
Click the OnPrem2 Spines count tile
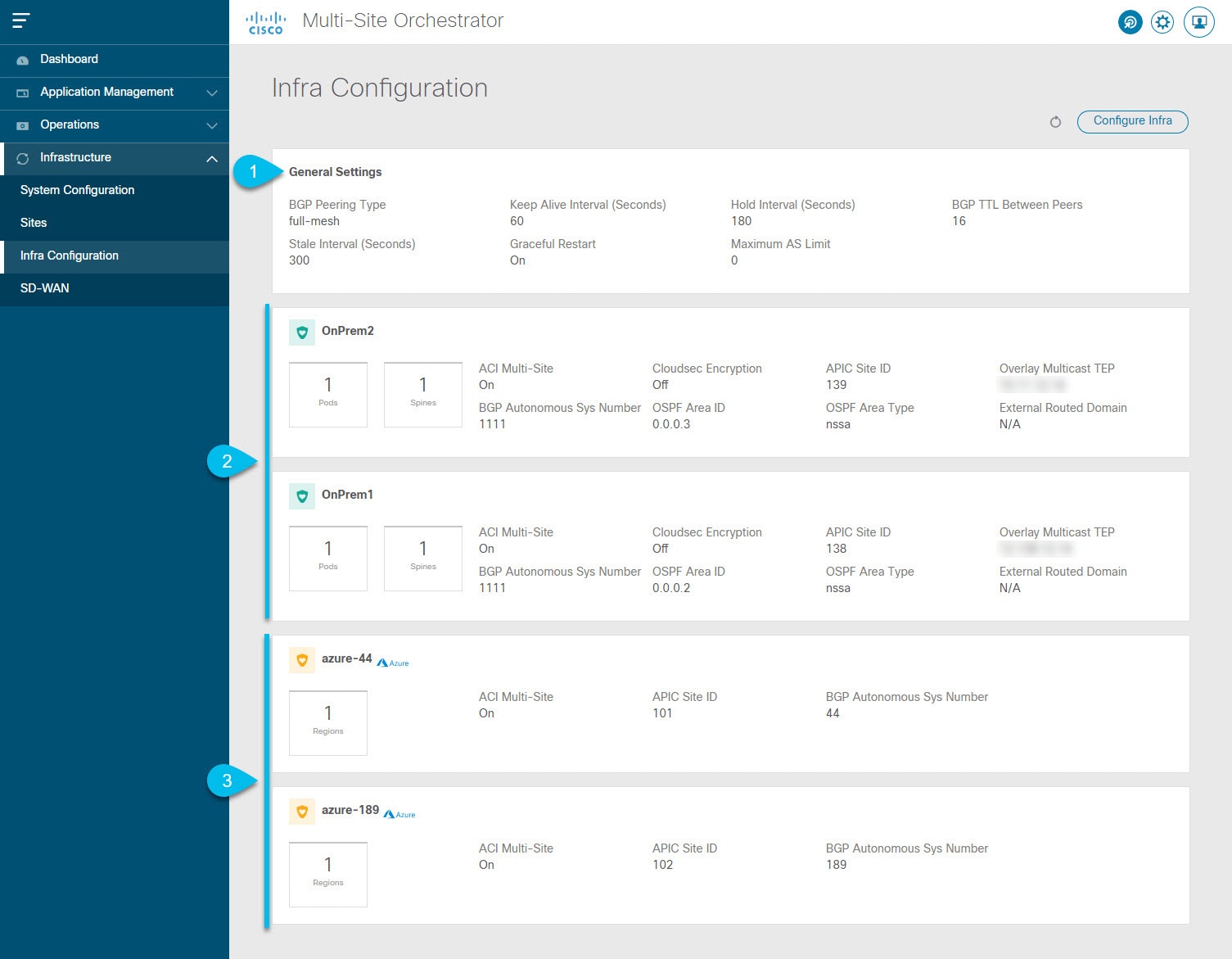pyautogui.click(x=423, y=395)
